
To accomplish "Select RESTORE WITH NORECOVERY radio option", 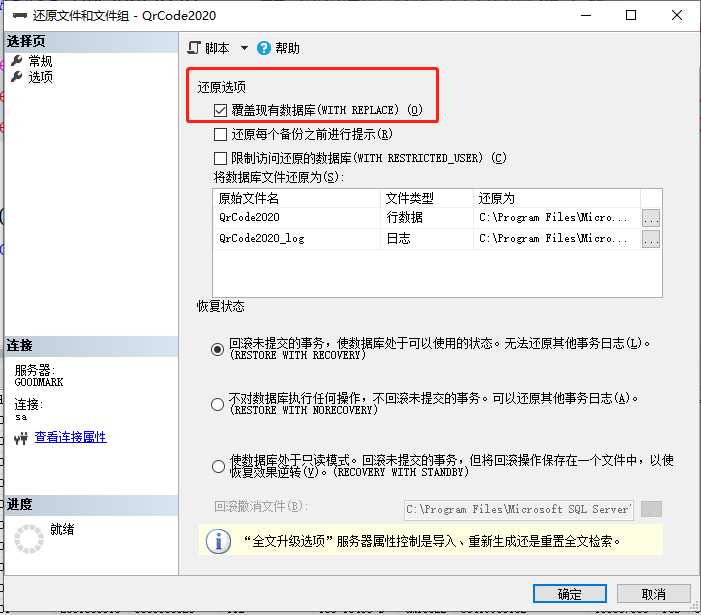I will click(217, 404).
